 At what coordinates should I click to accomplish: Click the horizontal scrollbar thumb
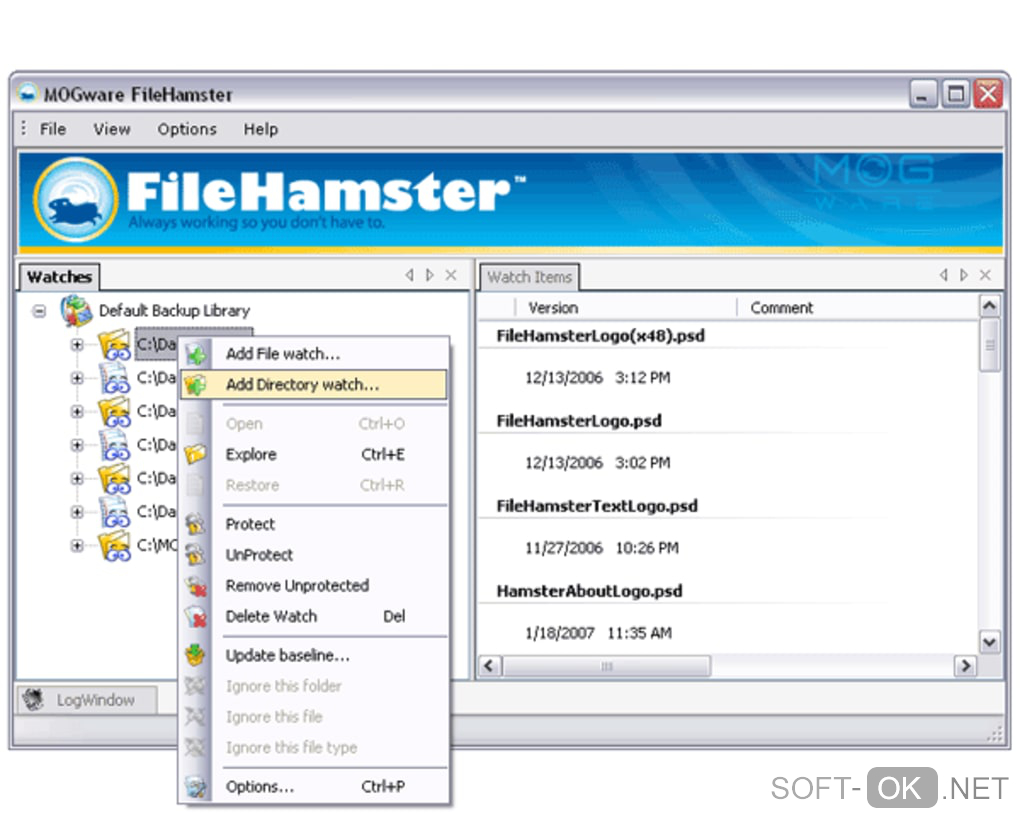point(606,666)
